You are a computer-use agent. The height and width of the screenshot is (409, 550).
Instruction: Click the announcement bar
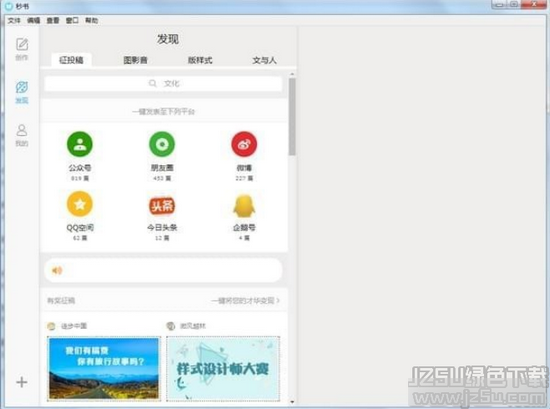point(163,270)
